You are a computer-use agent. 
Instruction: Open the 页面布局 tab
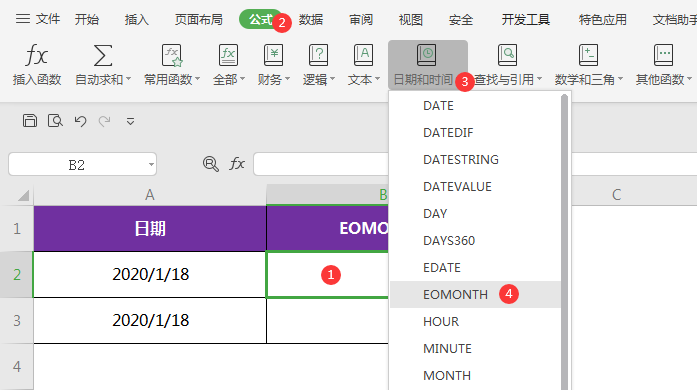(x=198, y=20)
